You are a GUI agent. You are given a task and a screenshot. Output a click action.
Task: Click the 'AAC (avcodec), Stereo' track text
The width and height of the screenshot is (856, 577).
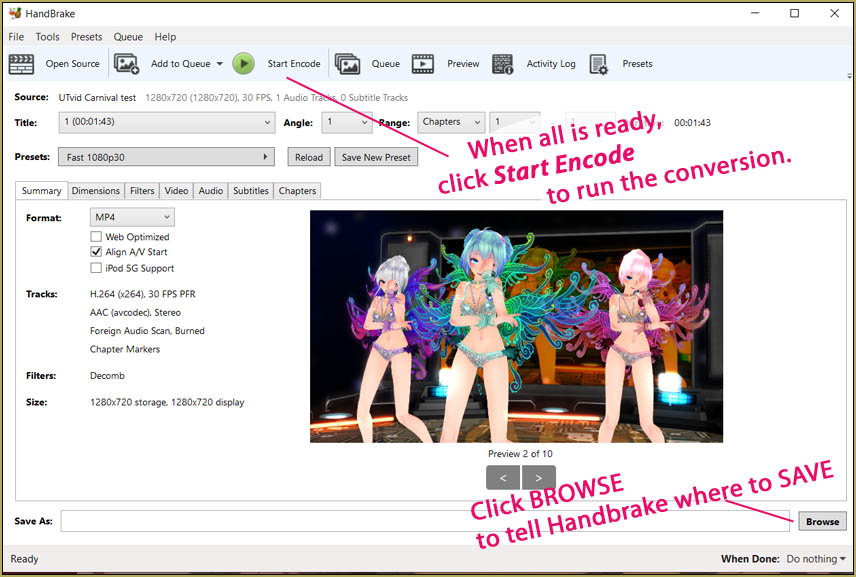[135, 312]
